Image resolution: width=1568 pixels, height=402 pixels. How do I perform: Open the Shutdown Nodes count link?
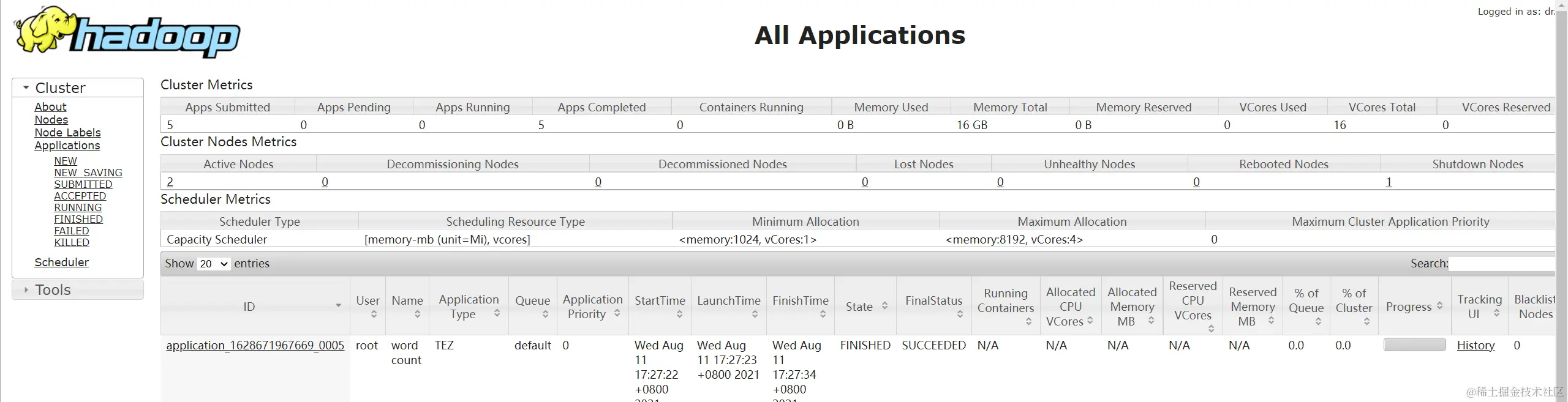pyautogui.click(x=1389, y=182)
